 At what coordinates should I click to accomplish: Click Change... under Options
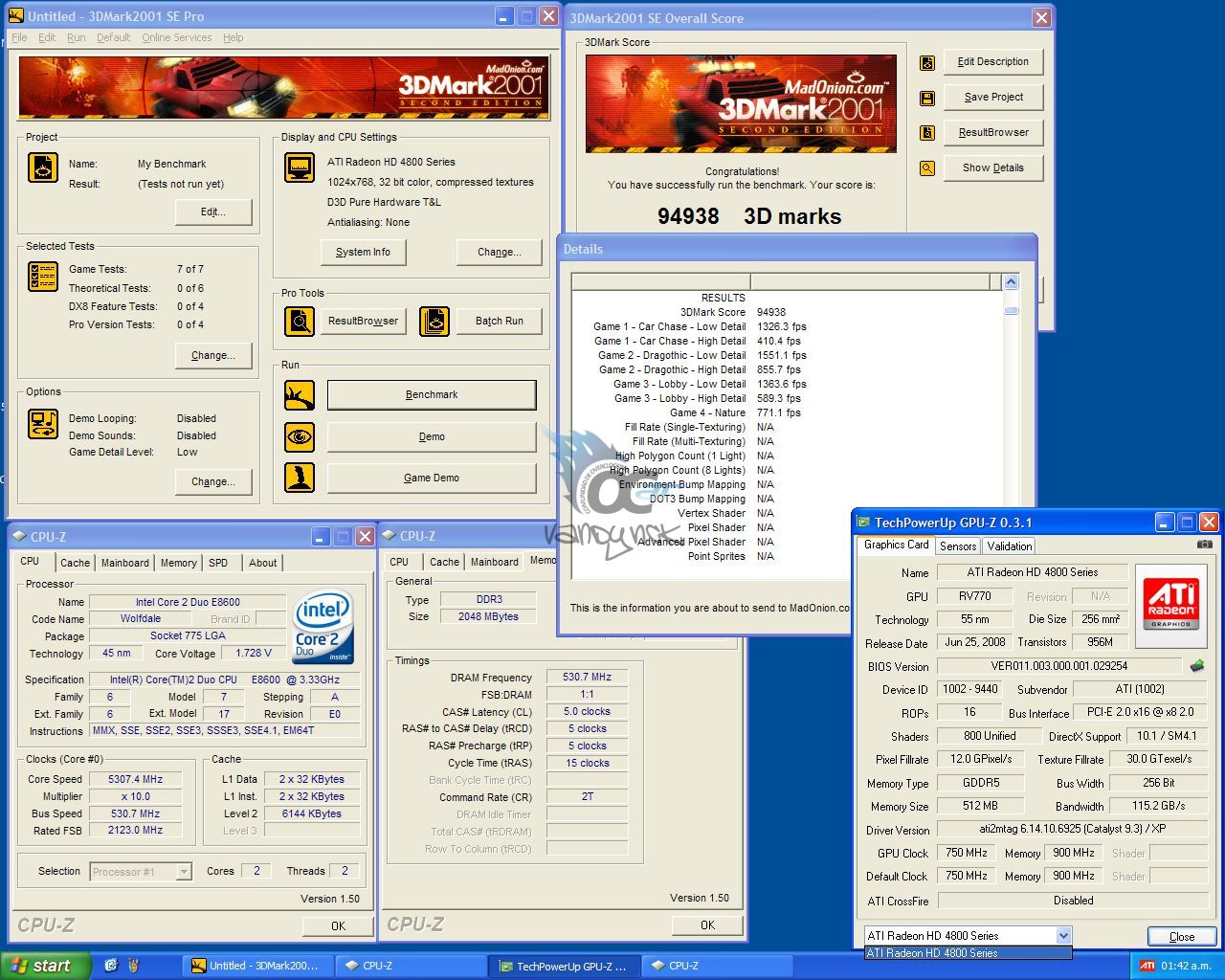tap(213, 481)
